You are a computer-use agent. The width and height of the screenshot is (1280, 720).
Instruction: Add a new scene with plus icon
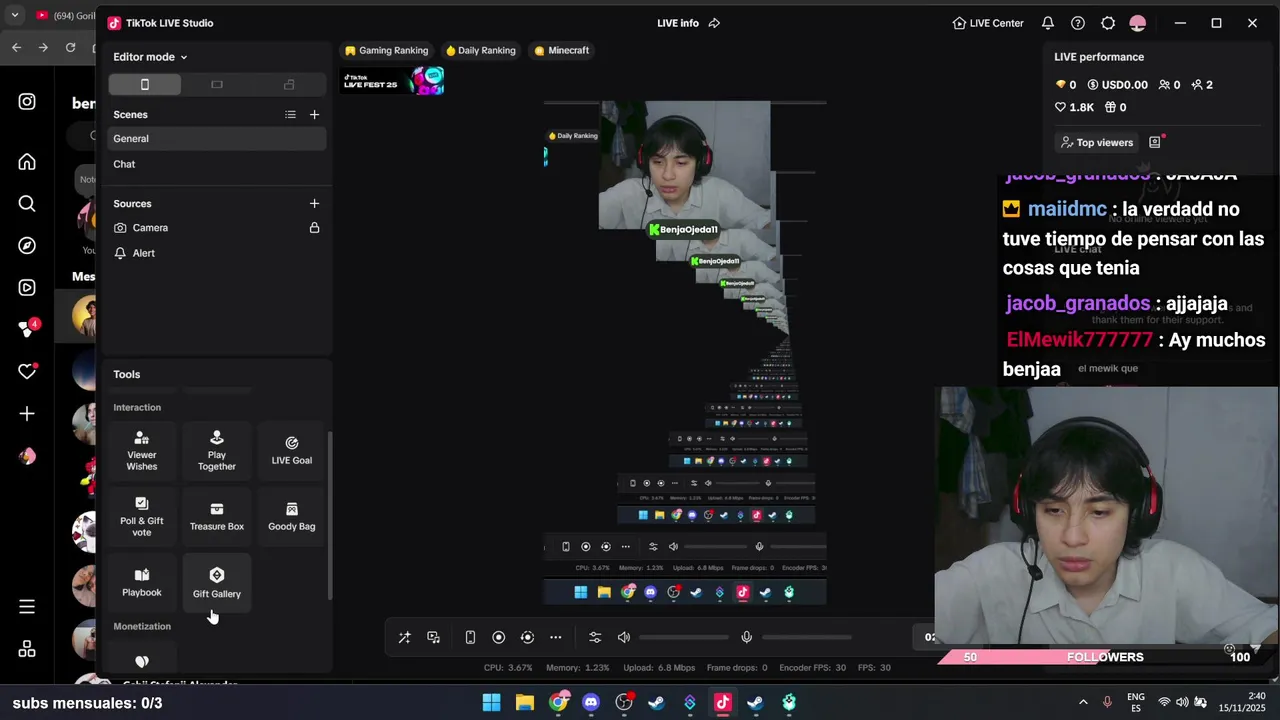[314, 115]
